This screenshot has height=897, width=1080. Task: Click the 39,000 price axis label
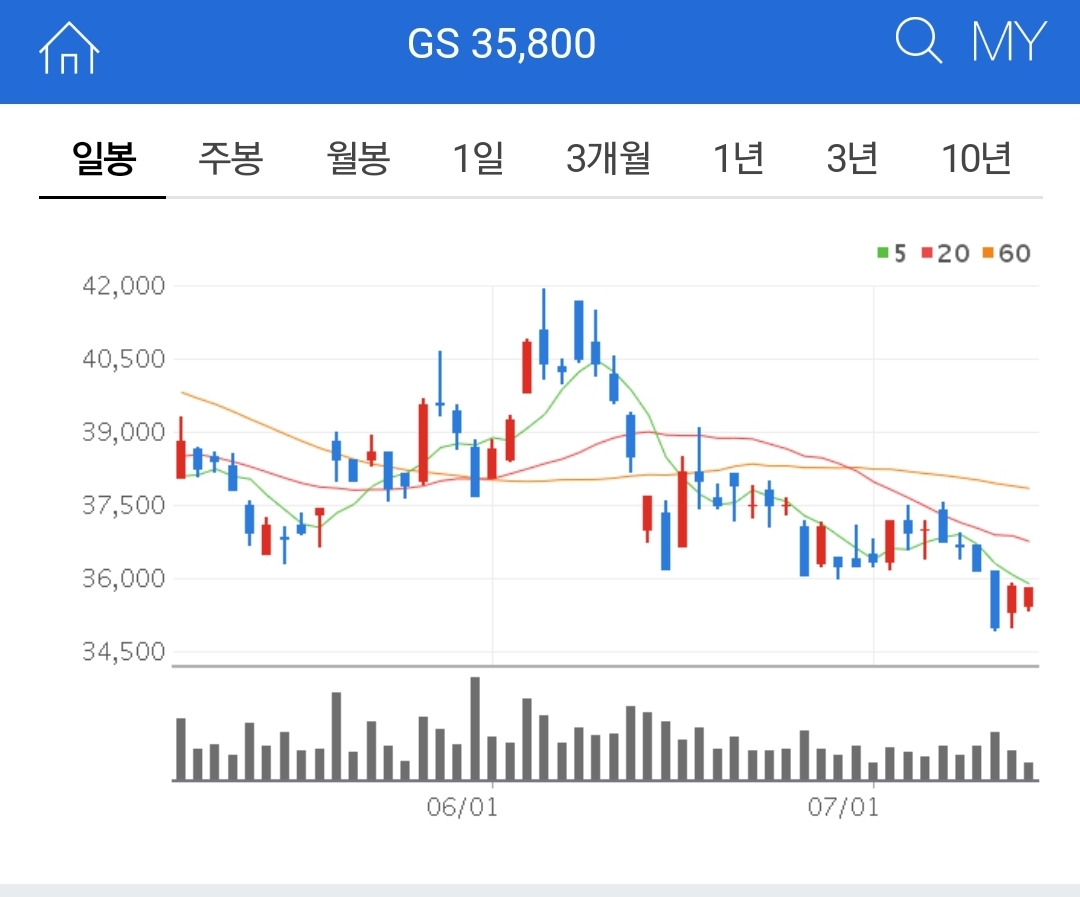tap(124, 432)
